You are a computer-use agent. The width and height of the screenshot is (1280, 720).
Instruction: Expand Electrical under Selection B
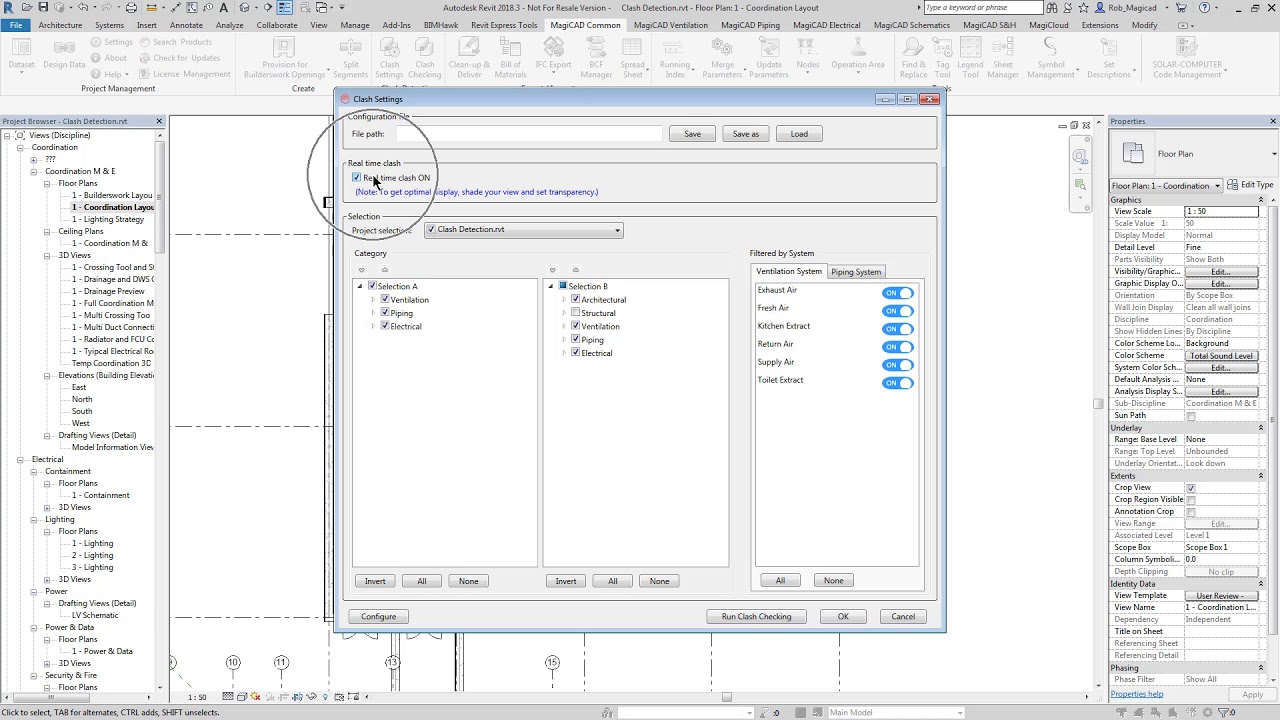[564, 353]
